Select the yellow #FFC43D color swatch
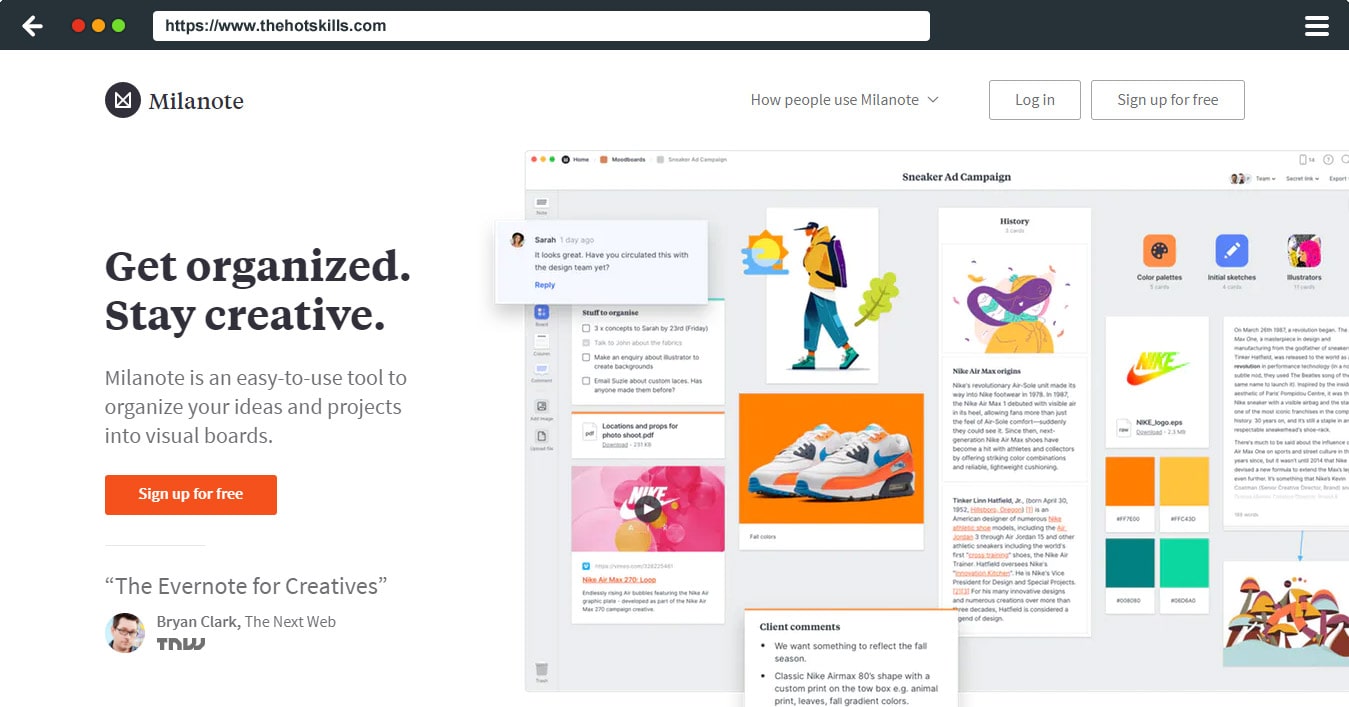Screen dimensions: 1349x707 1185,481
